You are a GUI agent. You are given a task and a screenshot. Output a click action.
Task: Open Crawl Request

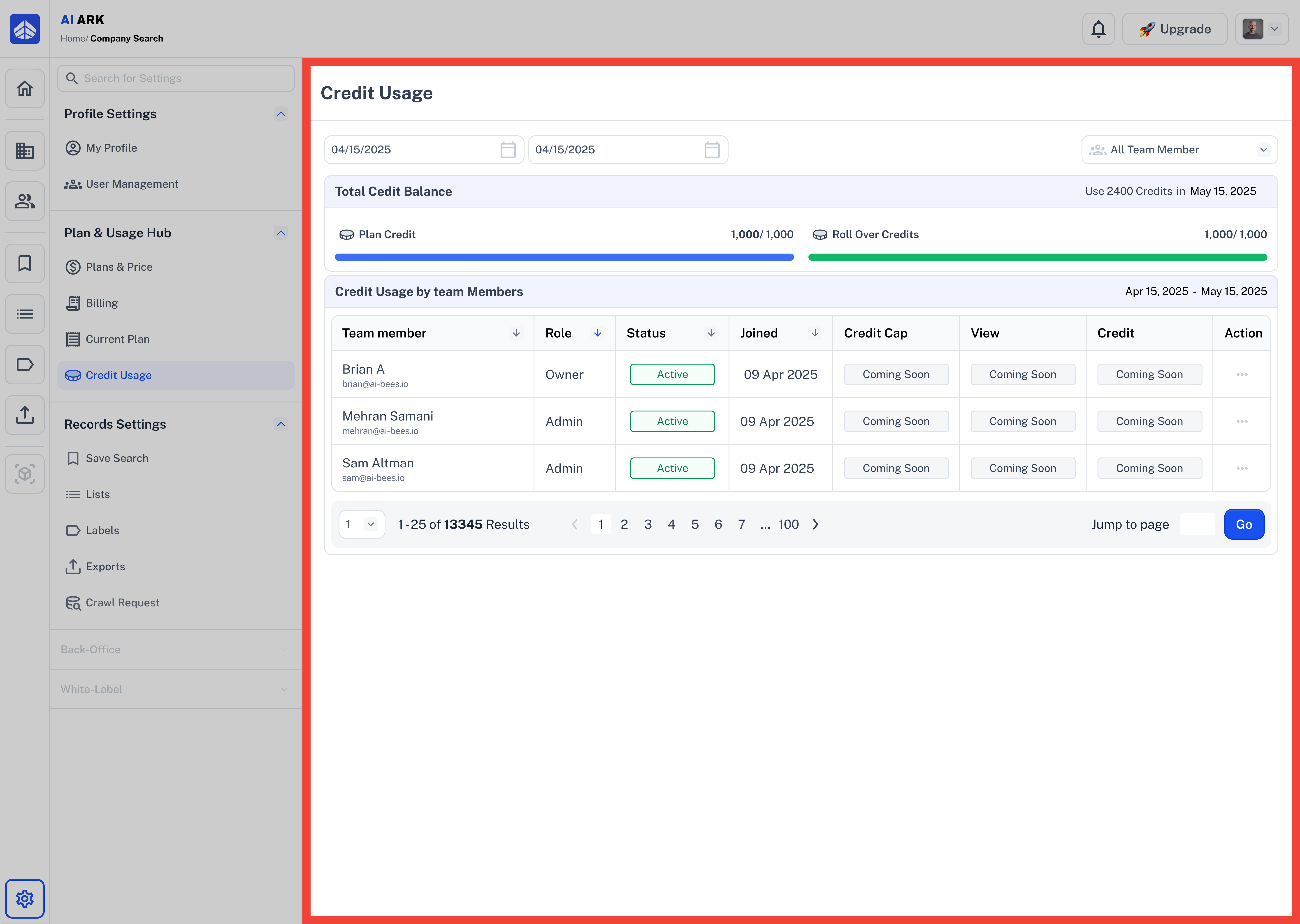coord(175,603)
